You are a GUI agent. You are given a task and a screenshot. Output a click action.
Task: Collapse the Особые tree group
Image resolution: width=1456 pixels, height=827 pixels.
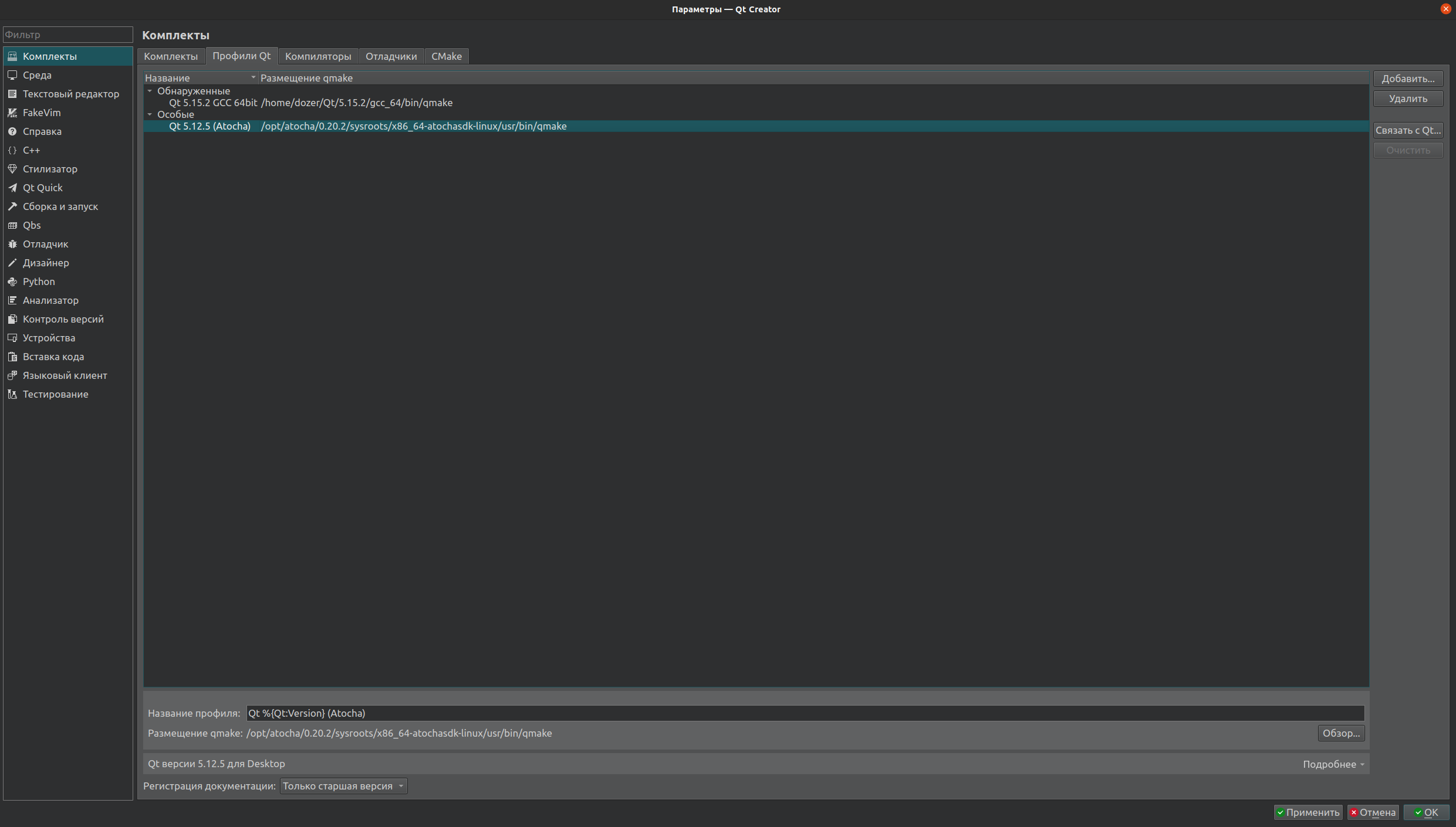[x=150, y=114]
